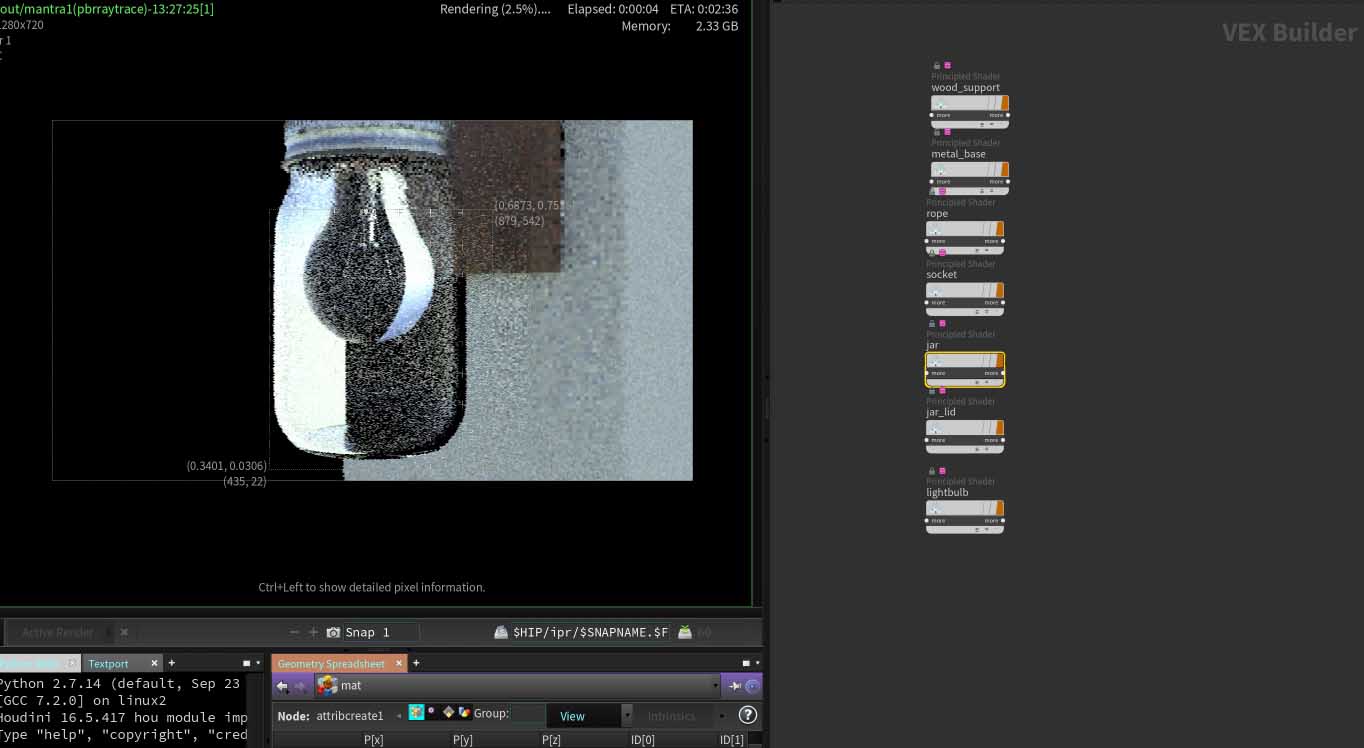1364x748 pixels.
Task: Click the P[x] column header
Action: tap(373, 740)
